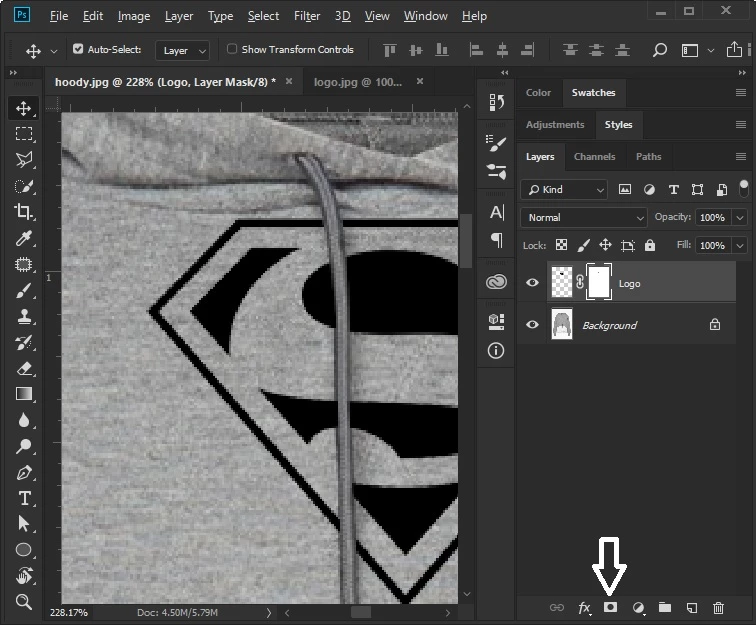The image size is (756, 625).
Task: Open the Image menu
Action: [134, 16]
